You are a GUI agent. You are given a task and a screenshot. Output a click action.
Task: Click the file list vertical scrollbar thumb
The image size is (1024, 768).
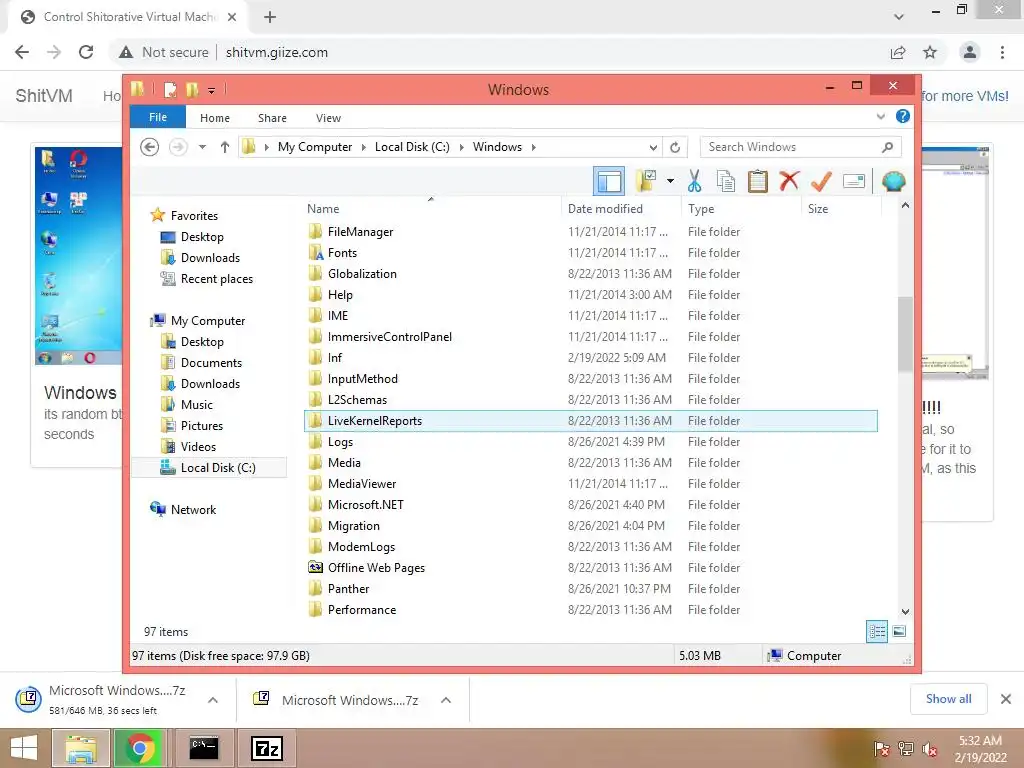pyautogui.click(x=905, y=334)
